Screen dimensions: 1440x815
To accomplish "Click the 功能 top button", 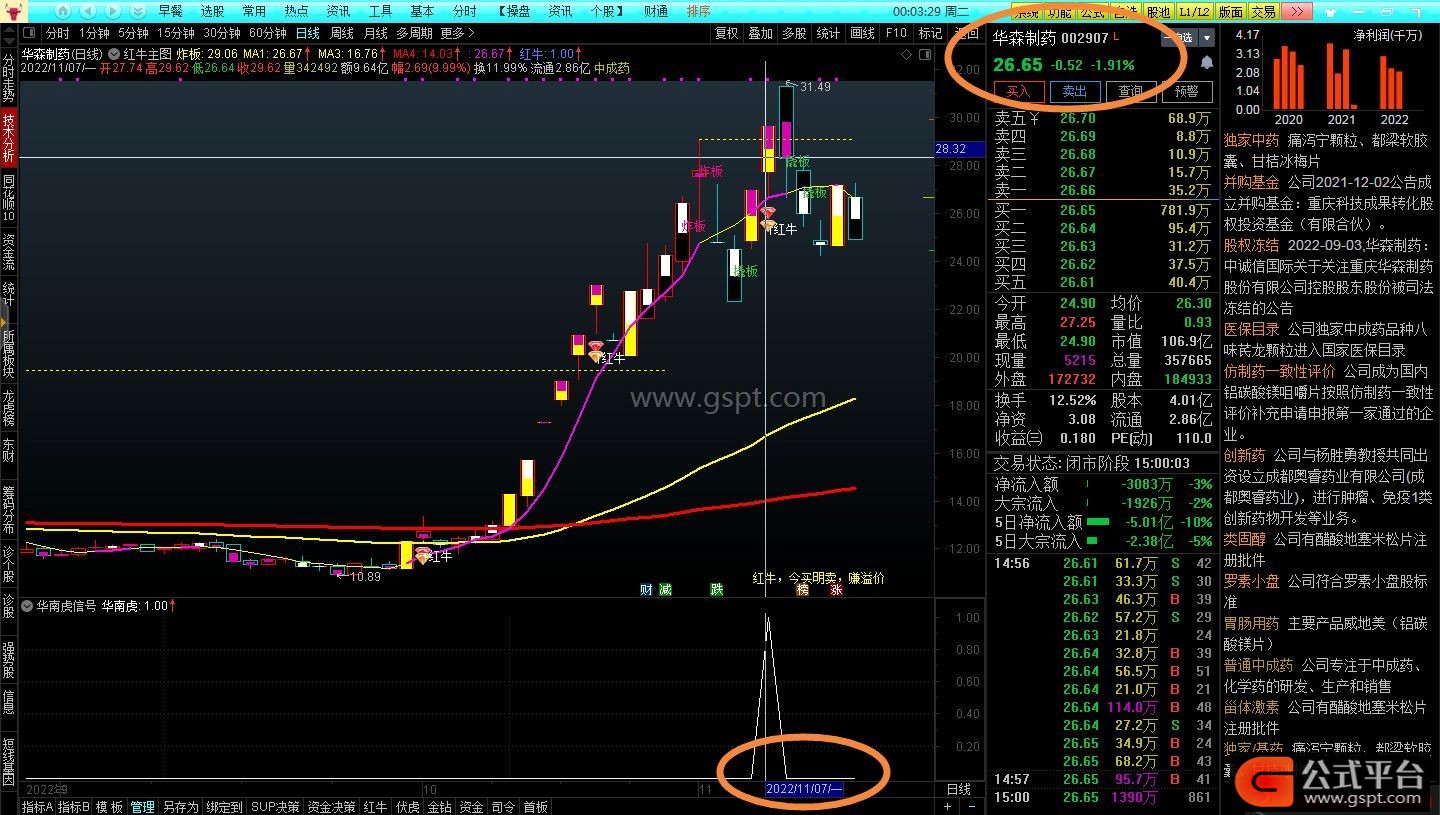I will [x=1060, y=12].
